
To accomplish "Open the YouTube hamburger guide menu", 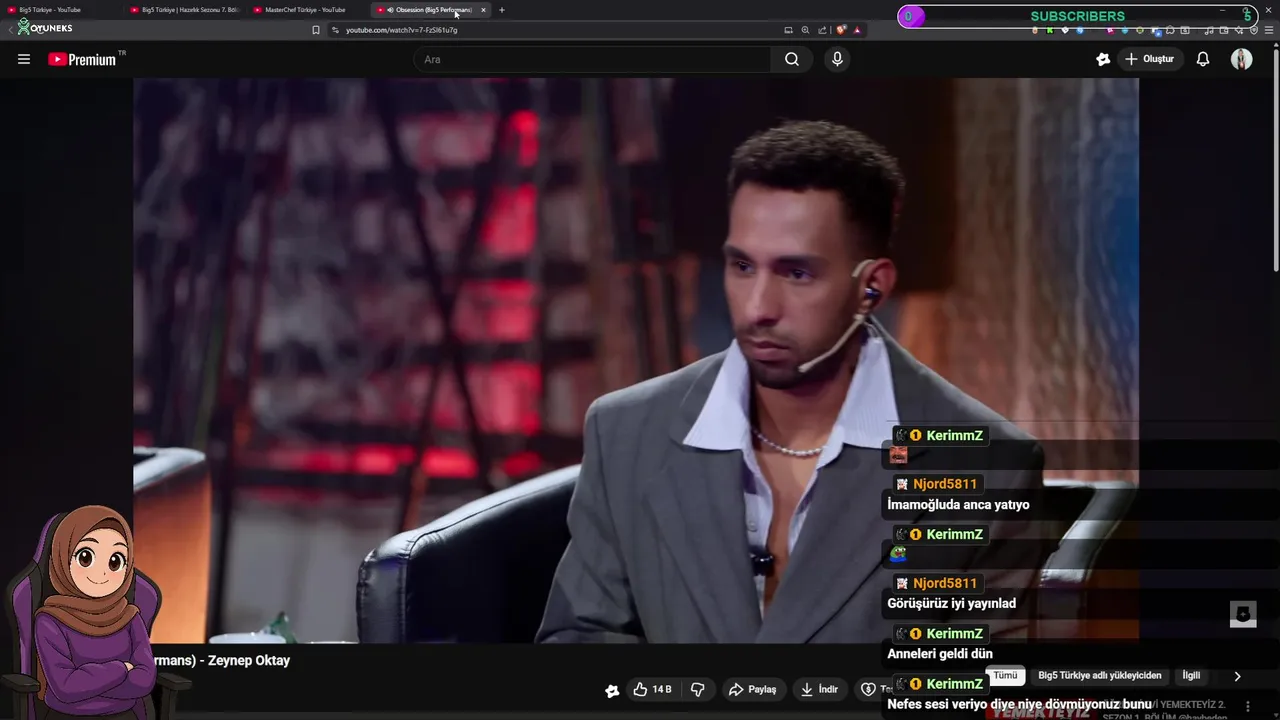I will coord(24,59).
